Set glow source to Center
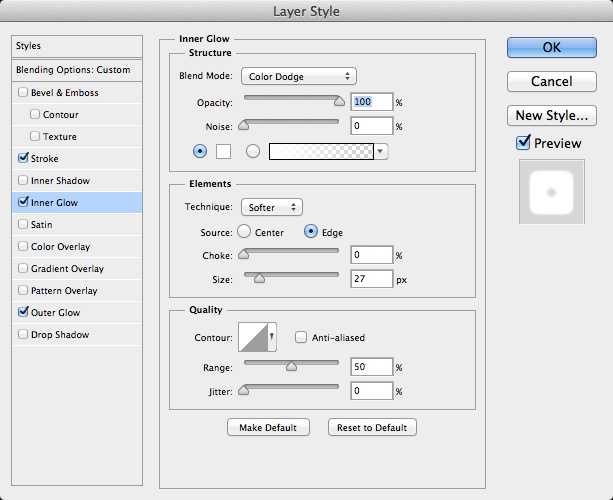The image size is (613, 500). click(244, 232)
